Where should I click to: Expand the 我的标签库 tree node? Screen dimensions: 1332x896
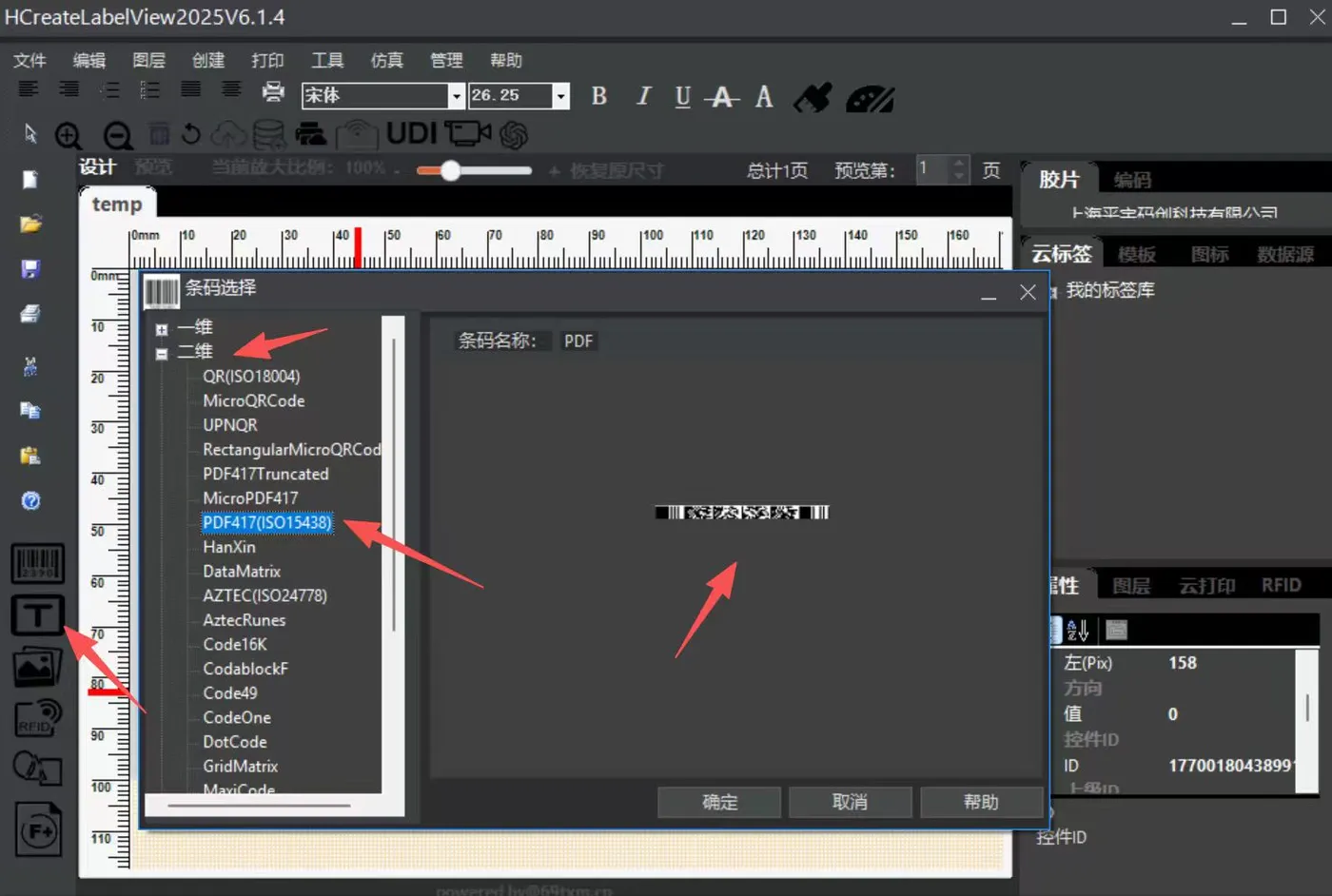[1053, 292]
